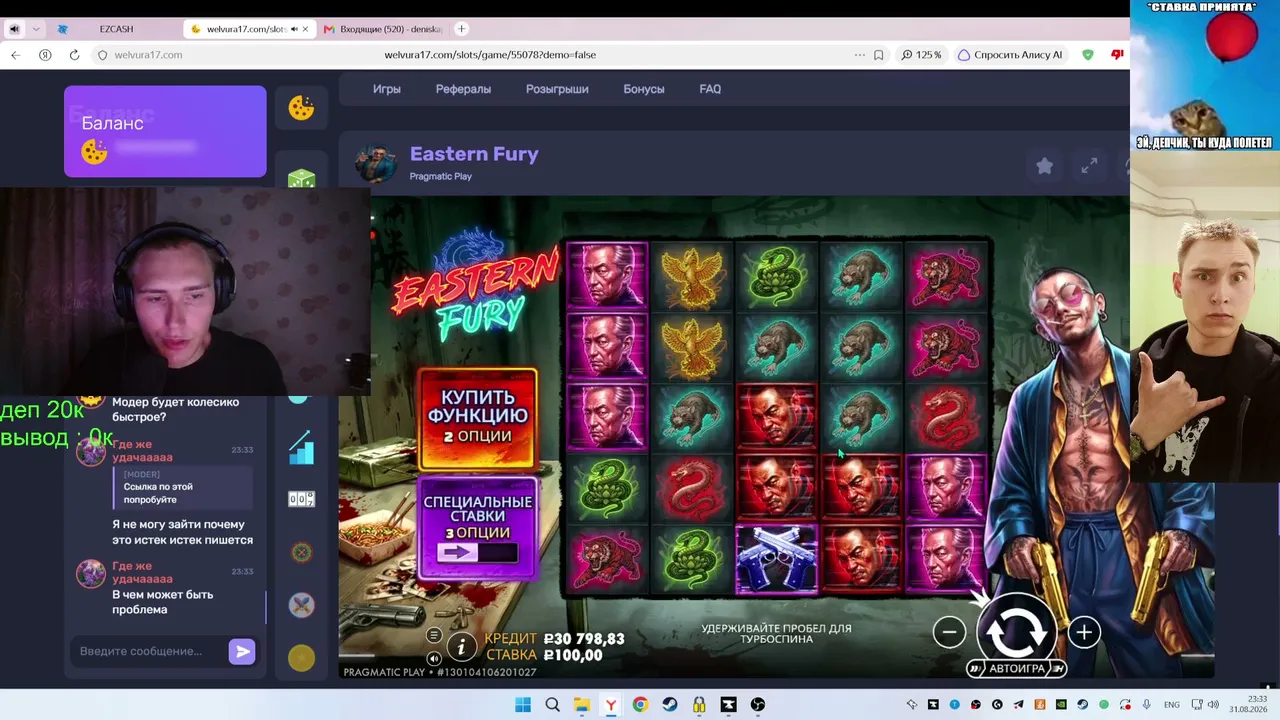
Task: Open the Игры menu
Action: click(387, 89)
